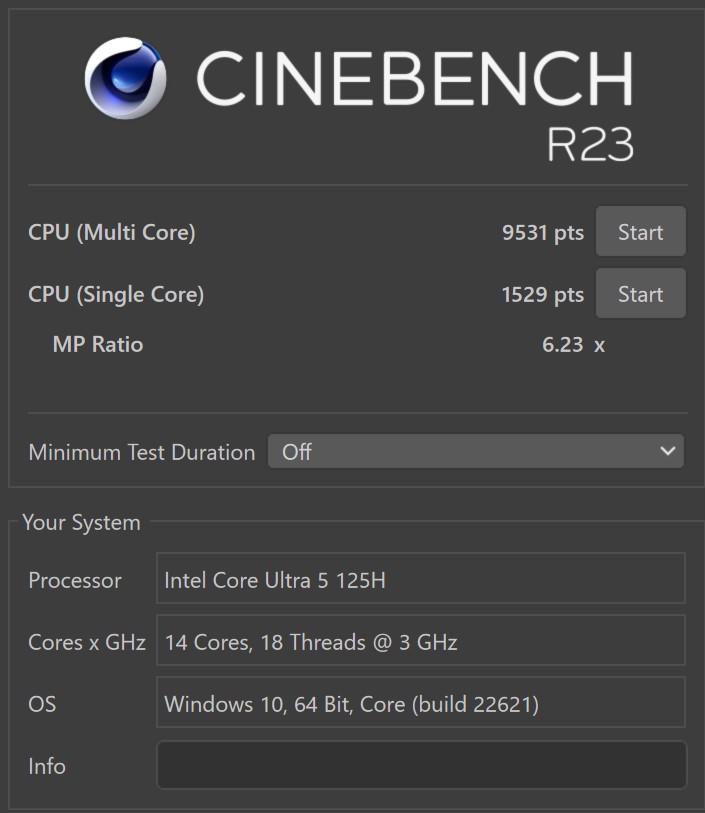Screen dimensions: 705x813
Task: Start the CPU Multi Core test
Action: 641,231
